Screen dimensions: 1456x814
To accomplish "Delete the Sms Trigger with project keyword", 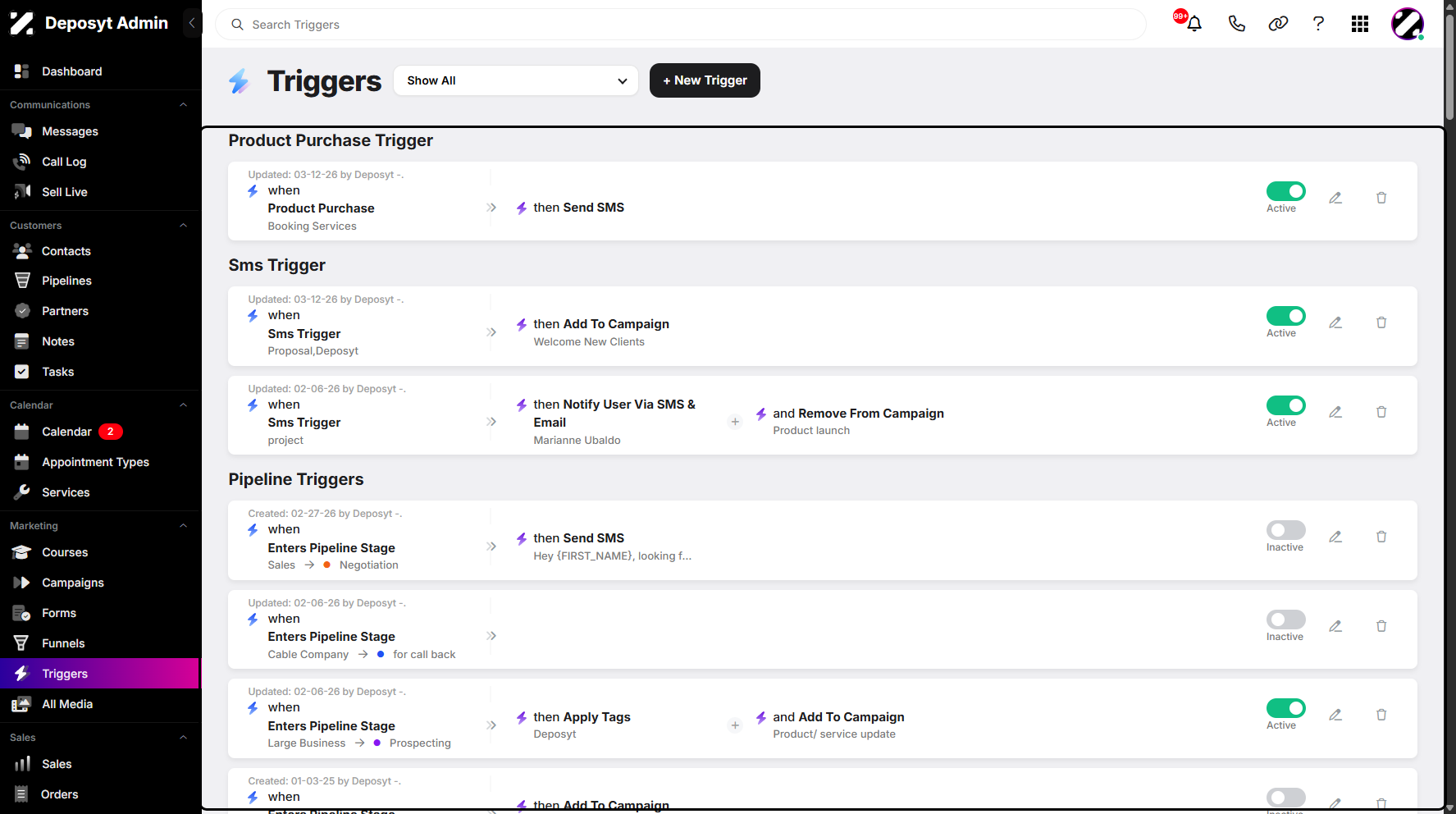I will coord(1381,412).
